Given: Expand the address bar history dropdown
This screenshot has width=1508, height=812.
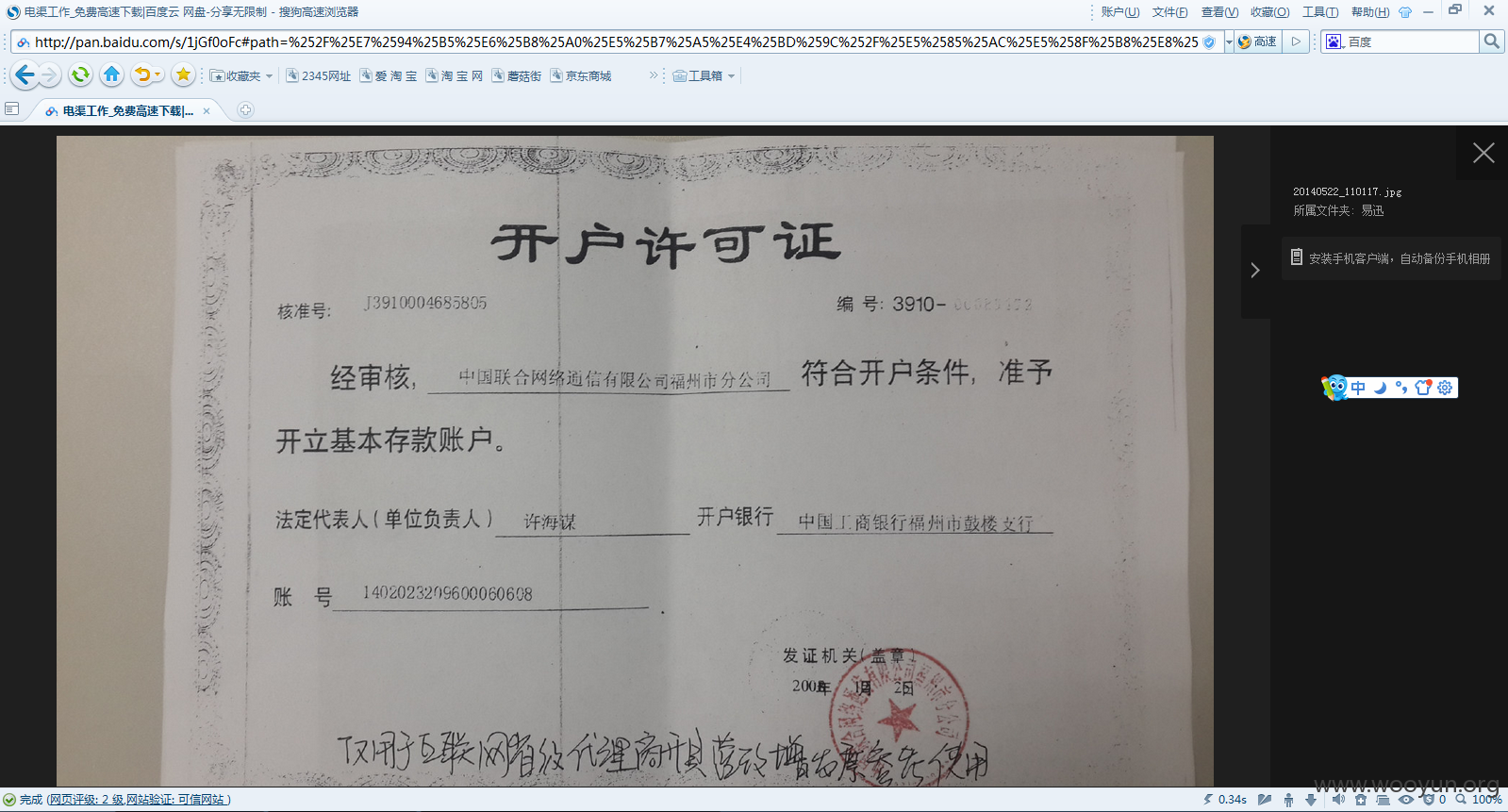Looking at the screenshot, I should (1229, 41).
